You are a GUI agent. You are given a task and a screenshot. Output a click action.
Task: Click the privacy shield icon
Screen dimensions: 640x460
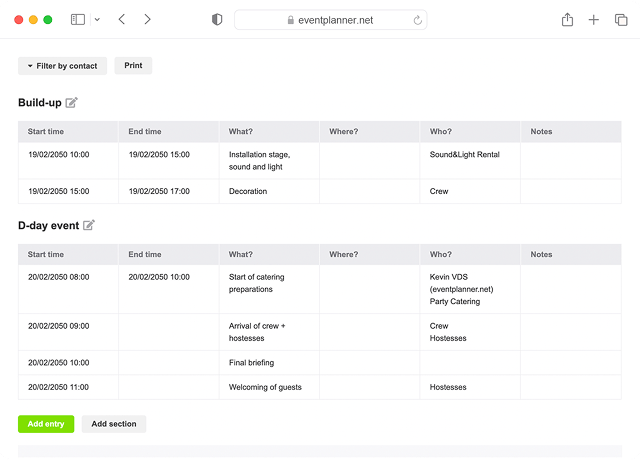coord(217,20)
